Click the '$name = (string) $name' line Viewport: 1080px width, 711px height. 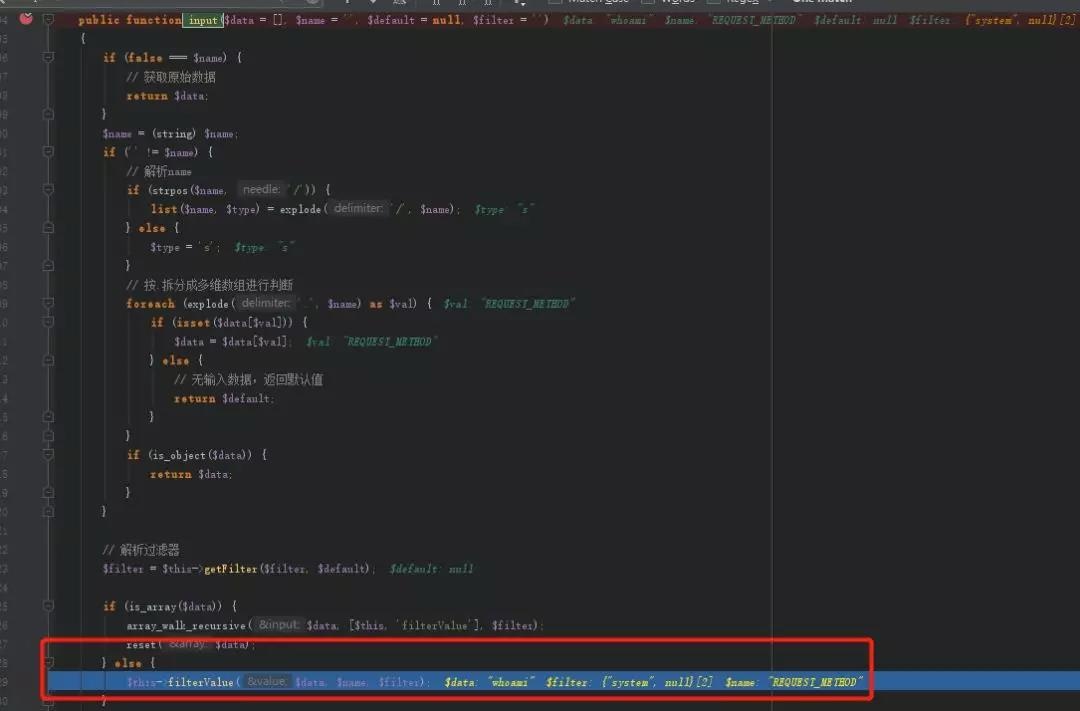pos(170,133)
